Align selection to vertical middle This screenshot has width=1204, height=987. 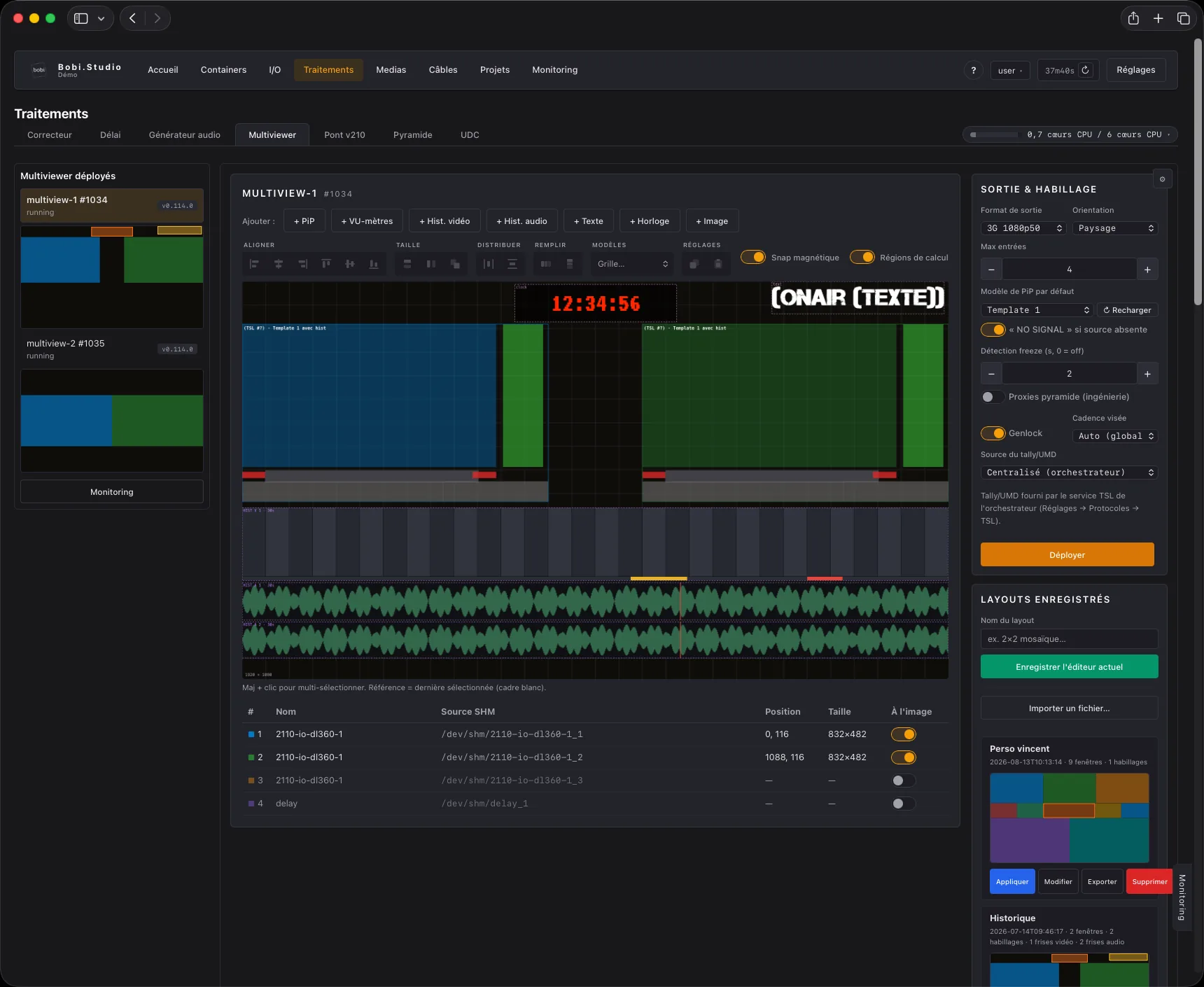click(x=350, y=264)
